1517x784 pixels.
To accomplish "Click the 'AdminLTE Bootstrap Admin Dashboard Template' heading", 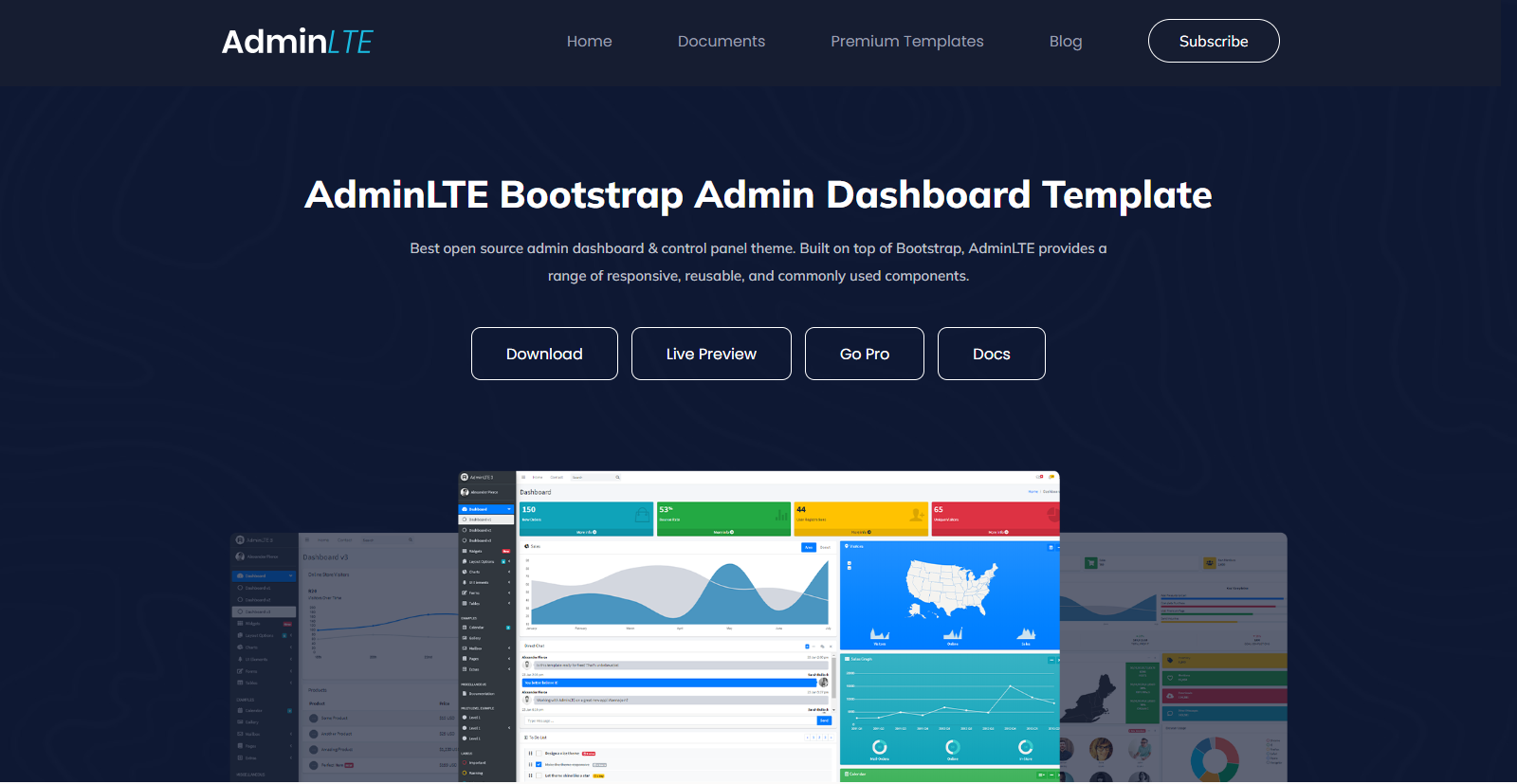I will click(758, 194).
